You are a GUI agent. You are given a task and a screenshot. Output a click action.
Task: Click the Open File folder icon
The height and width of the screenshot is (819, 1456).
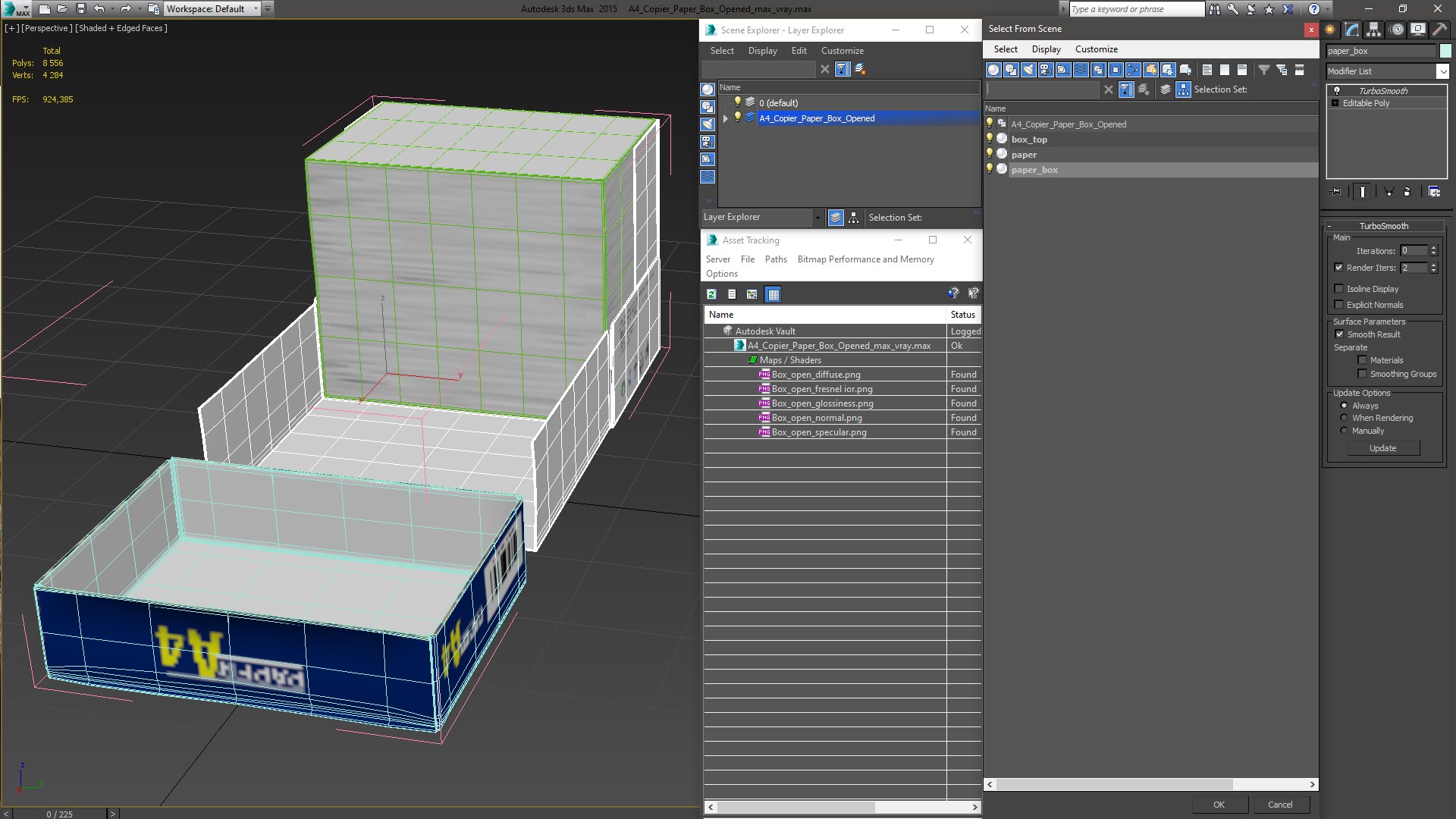coord(62,9)
